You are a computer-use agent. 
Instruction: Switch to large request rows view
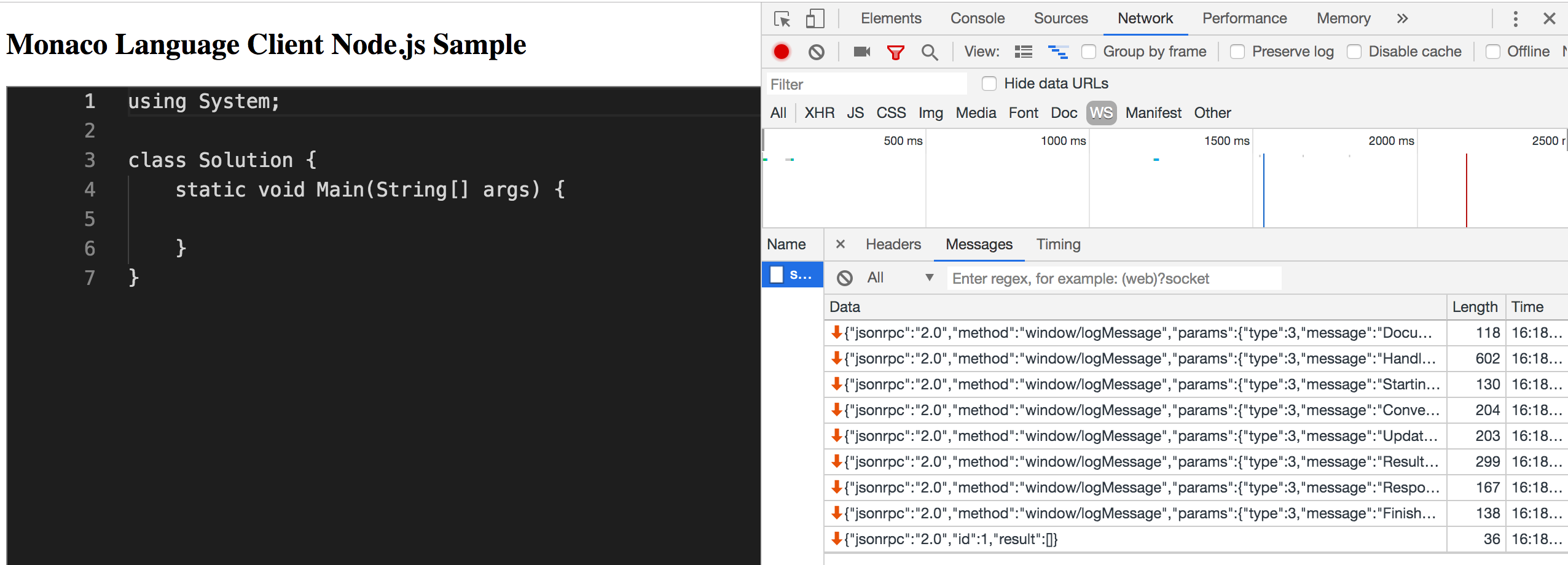point(1024,52)
